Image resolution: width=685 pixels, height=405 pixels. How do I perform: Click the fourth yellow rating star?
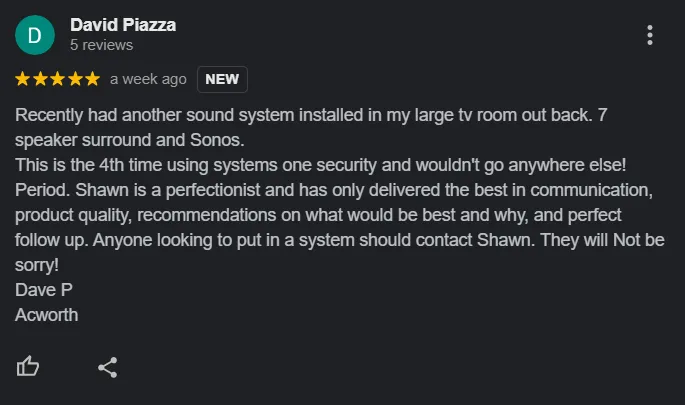click(75, 79)
